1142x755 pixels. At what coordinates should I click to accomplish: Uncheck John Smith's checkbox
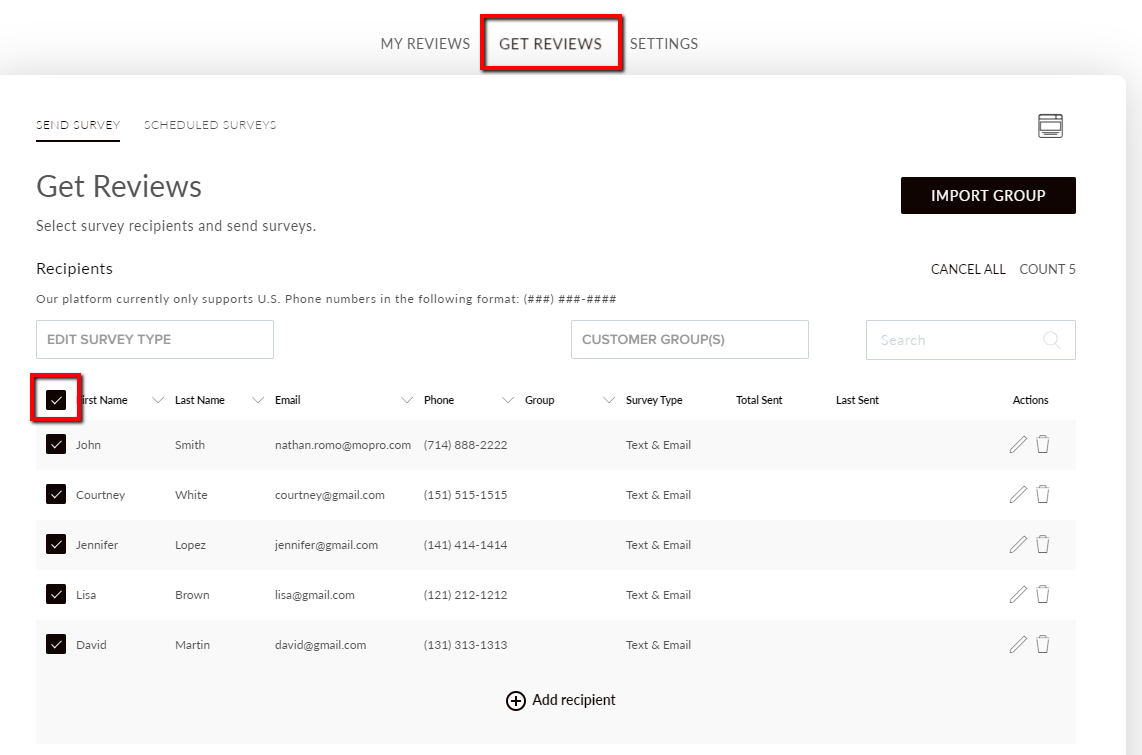click(x=56, y=444)
